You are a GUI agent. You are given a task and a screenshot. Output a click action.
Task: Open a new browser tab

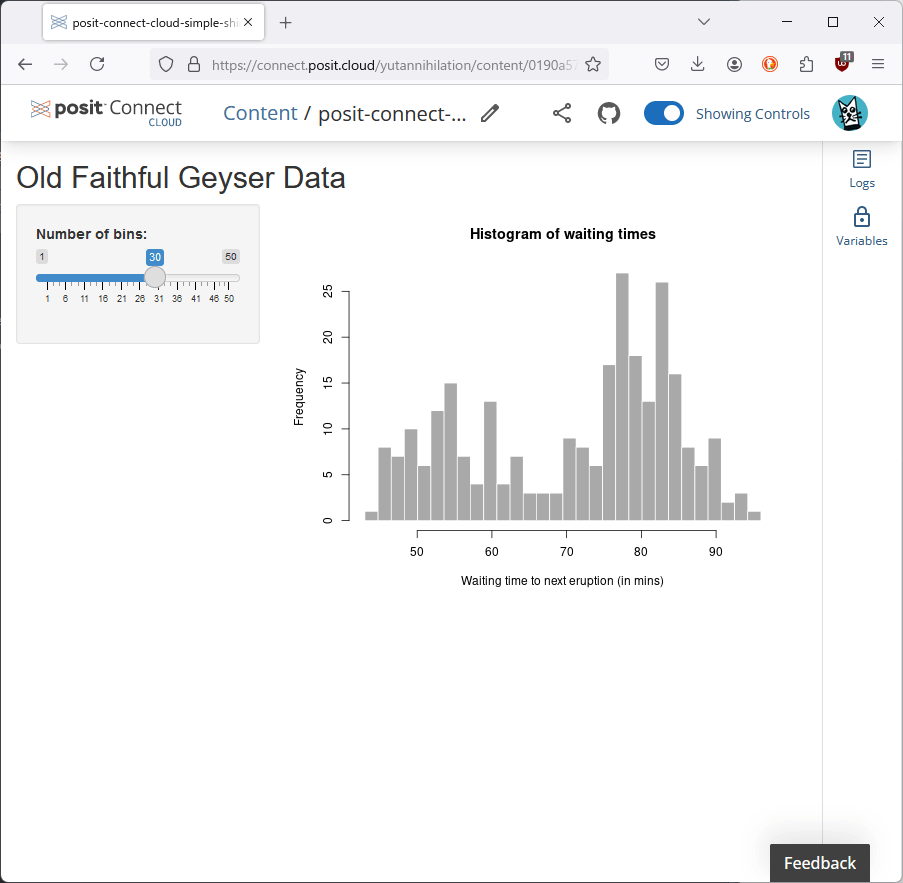click(x=286, y=22)
